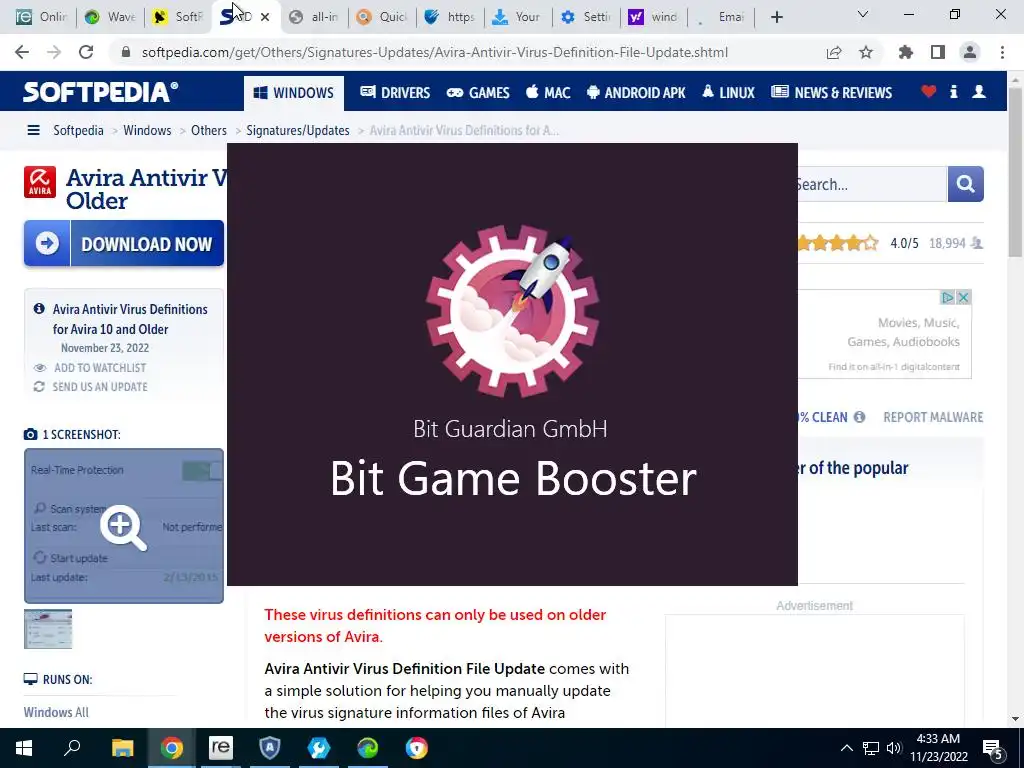Select the MAC category
This screenshot has width=1024, height=768.
tap(548, 93)
